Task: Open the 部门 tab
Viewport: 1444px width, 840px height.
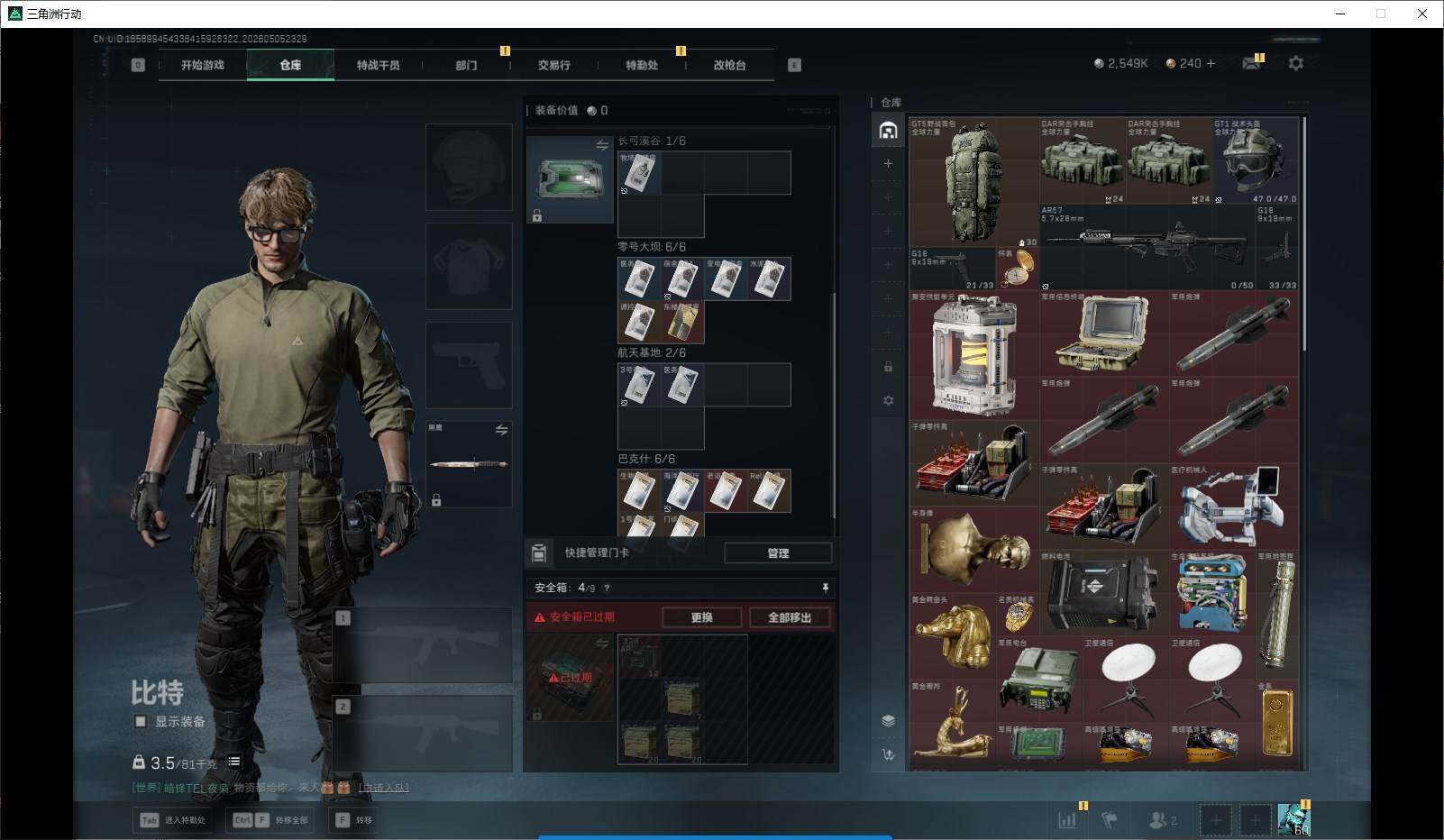Action: pyautogui.click(x=466, y=65)
